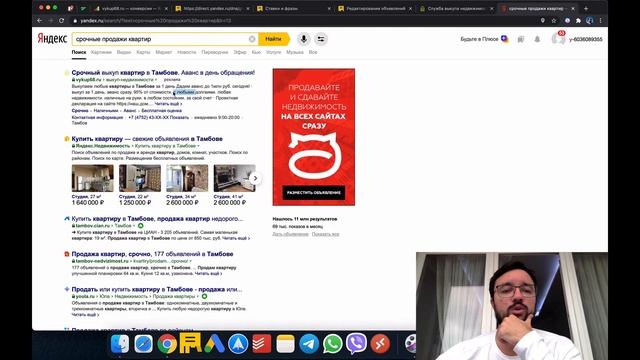Click Бесплатная оценка quick link
The image size is (640, 360).
click(162, 111)
